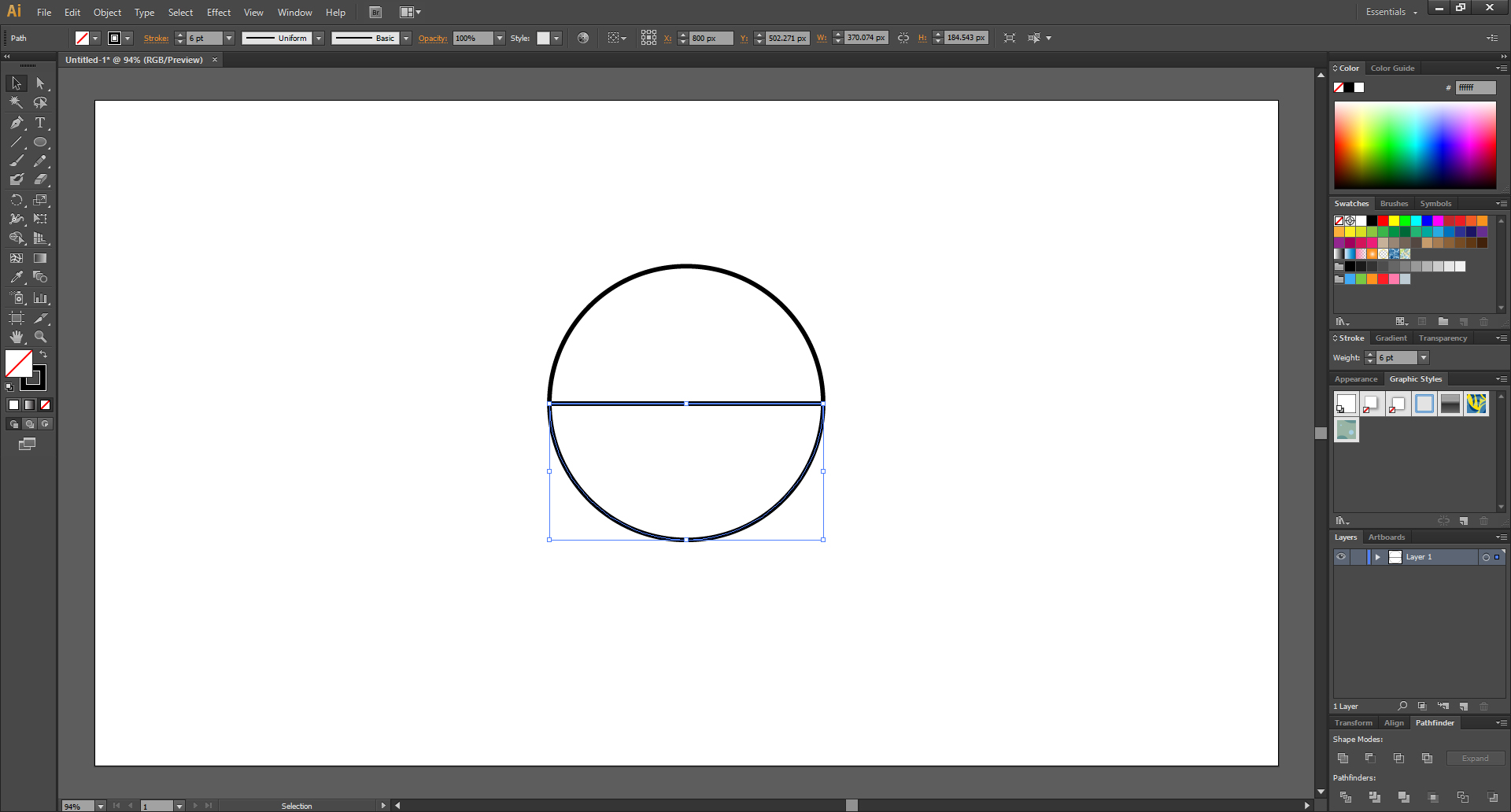The width and height of the screenshot is (1511, 812).
Task: Open the Object menu
Action: click(108, 13)
